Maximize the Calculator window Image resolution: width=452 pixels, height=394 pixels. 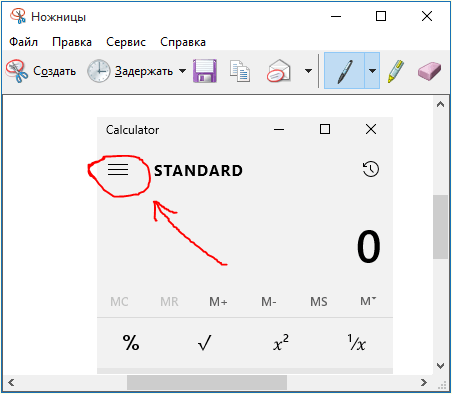(x=325, y=129)
